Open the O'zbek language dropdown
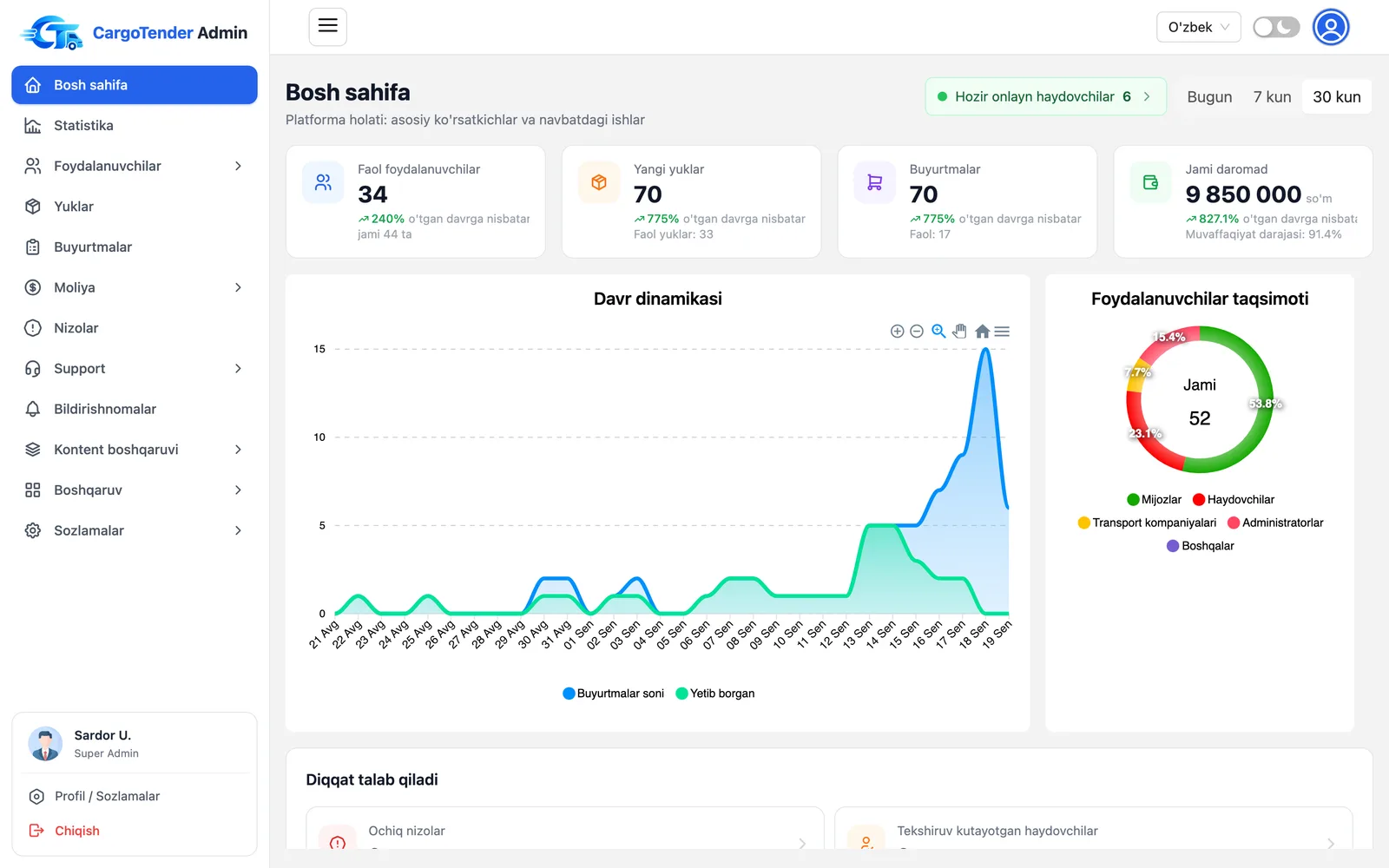The height and width of the screenshot is (868, 1389). point(1199,27)
